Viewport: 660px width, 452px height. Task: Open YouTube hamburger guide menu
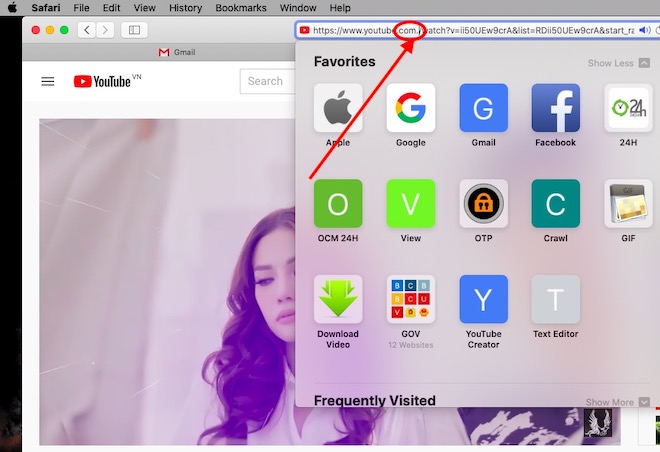(48, 81)
